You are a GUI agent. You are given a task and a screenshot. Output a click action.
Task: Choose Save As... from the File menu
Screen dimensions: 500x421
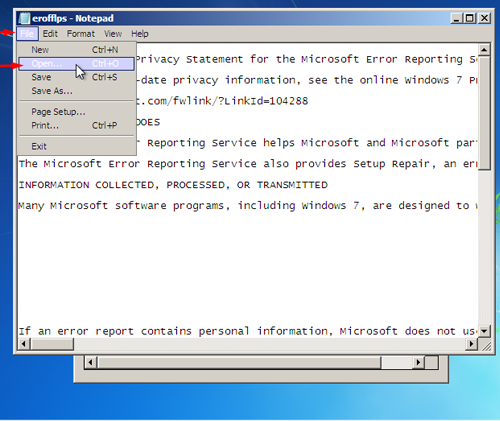coord(77,91)
